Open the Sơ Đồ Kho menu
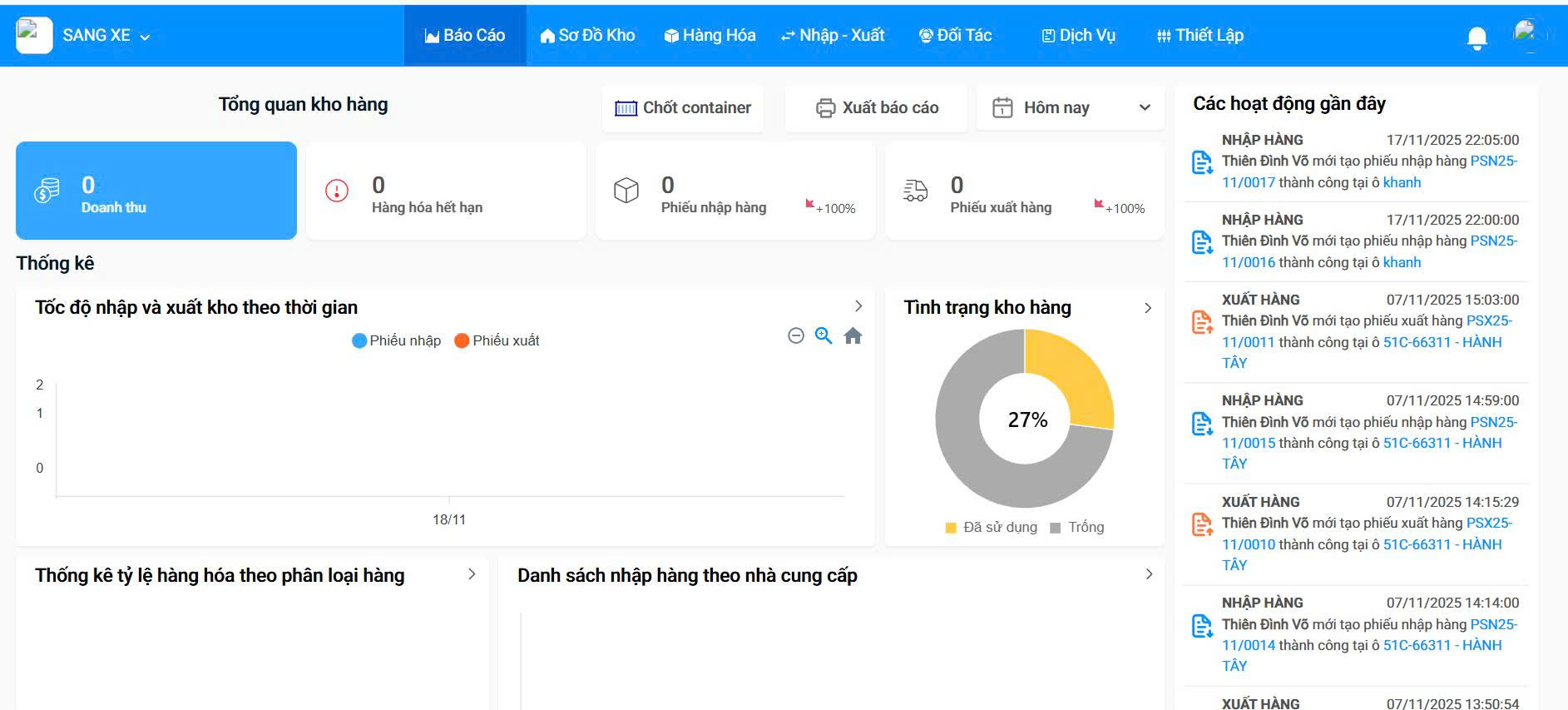1568x710 pixels. [587, 35]
